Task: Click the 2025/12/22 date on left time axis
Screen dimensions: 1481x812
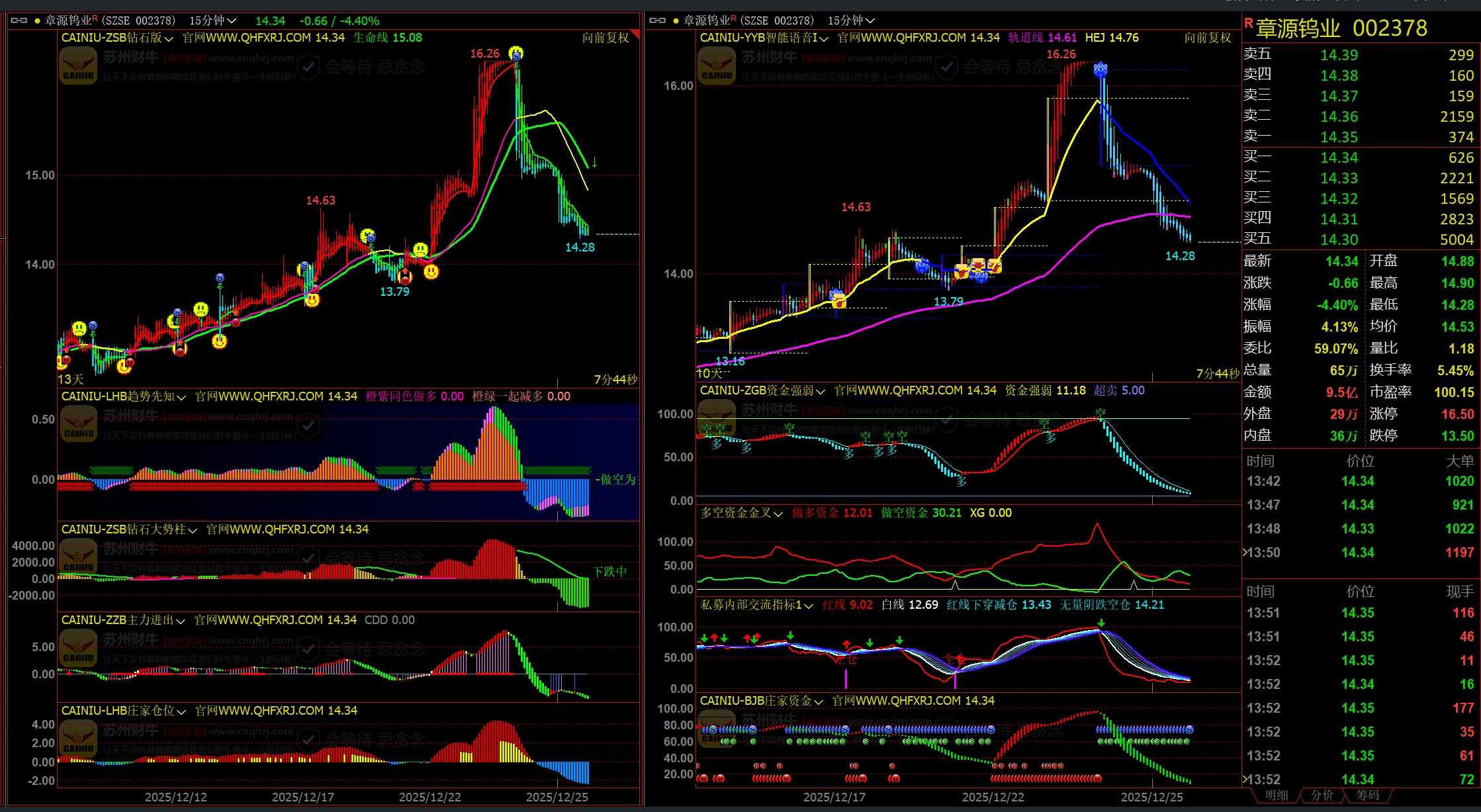Action: (429, 797)
